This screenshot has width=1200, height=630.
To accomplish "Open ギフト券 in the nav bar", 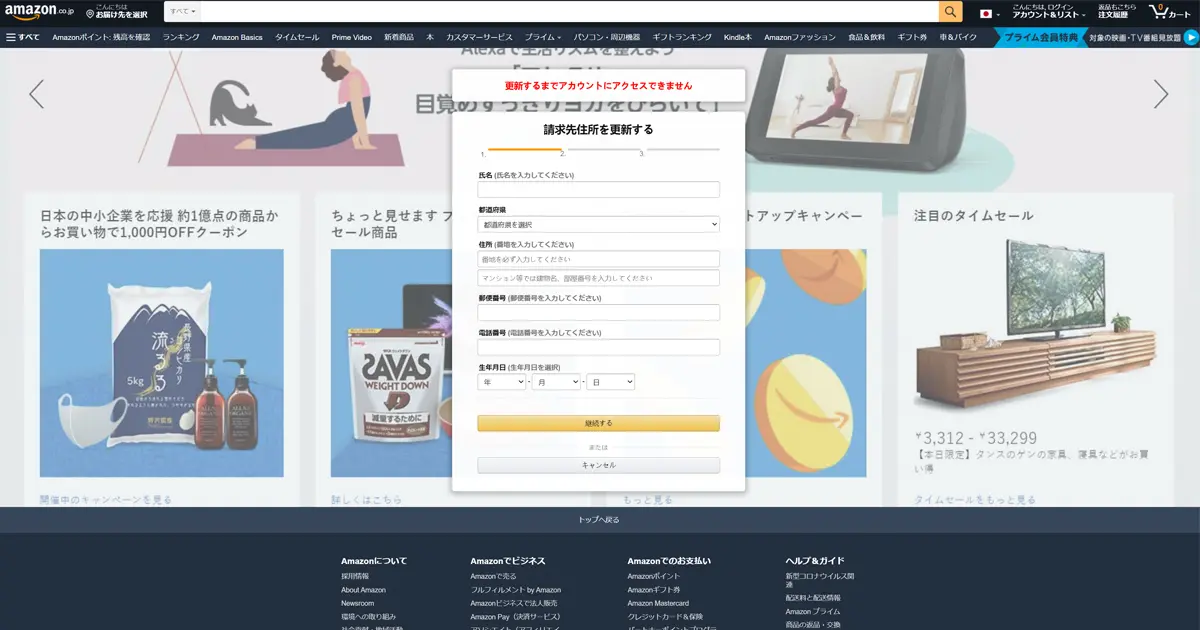I will click(912, 37).
